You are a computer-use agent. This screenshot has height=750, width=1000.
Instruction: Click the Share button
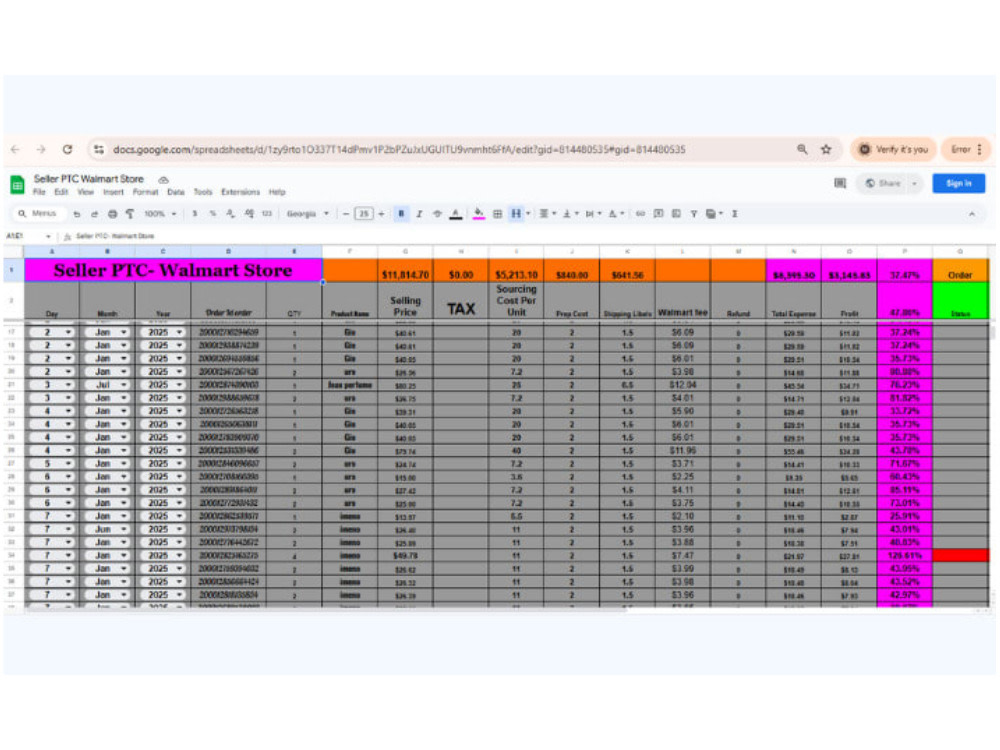[884, 184]
